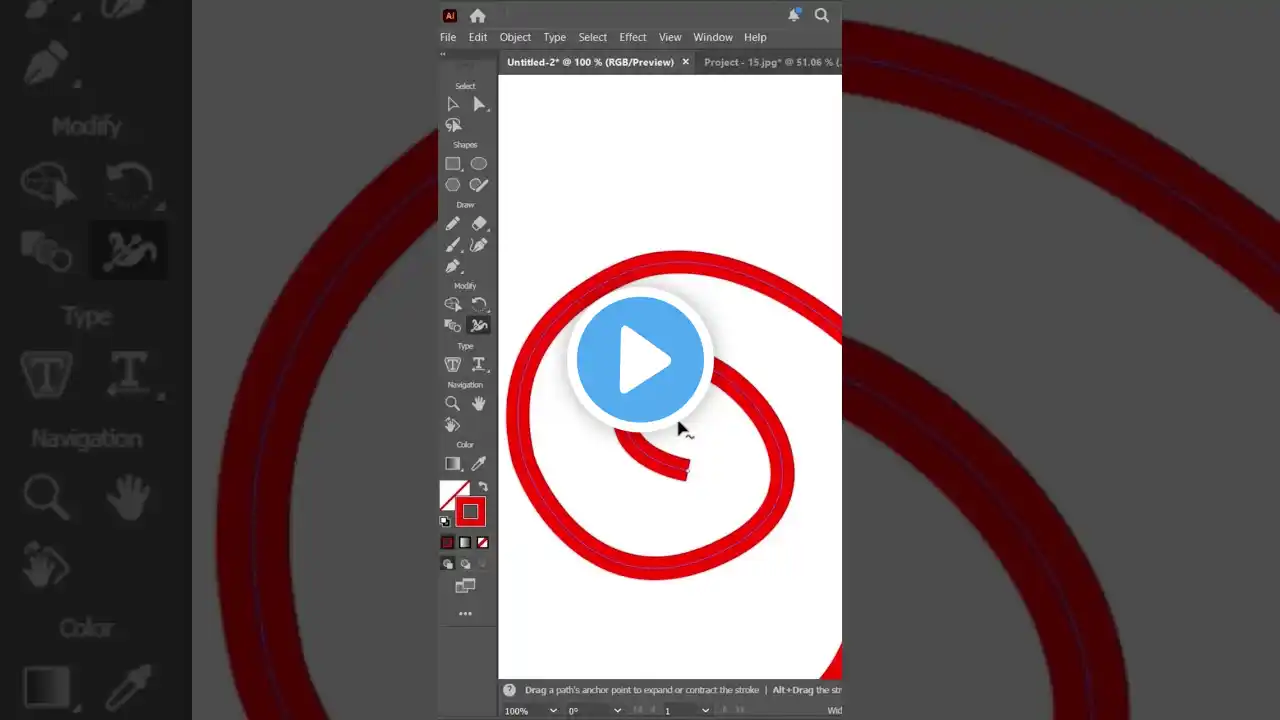1280x720 pixels.
Task: Switch to the Project - 15.jpg tab
Action: [x=770, y=62]
